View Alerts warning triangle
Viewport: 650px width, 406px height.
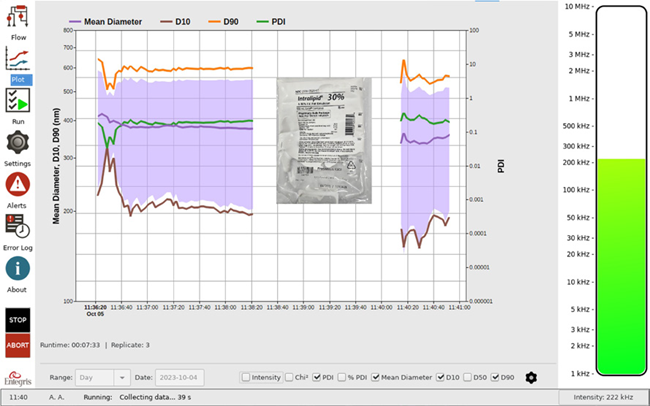18,185
